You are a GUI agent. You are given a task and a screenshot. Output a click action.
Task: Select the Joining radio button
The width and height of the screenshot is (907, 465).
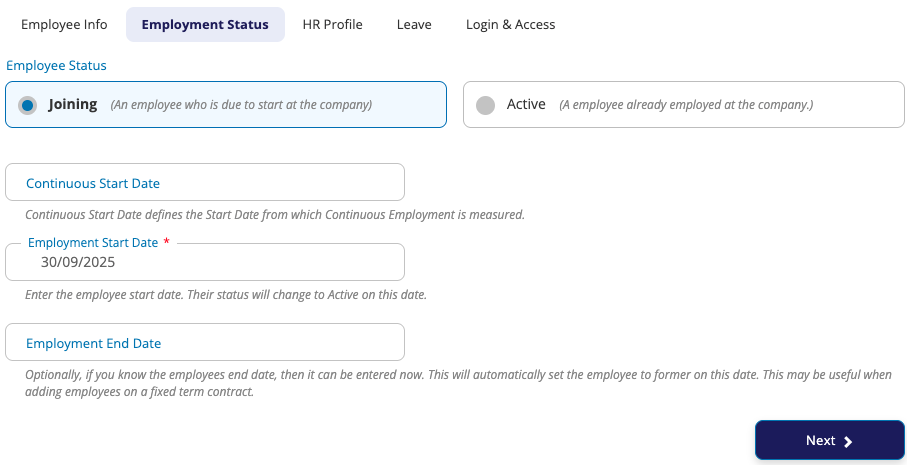[x=27, y=105]
